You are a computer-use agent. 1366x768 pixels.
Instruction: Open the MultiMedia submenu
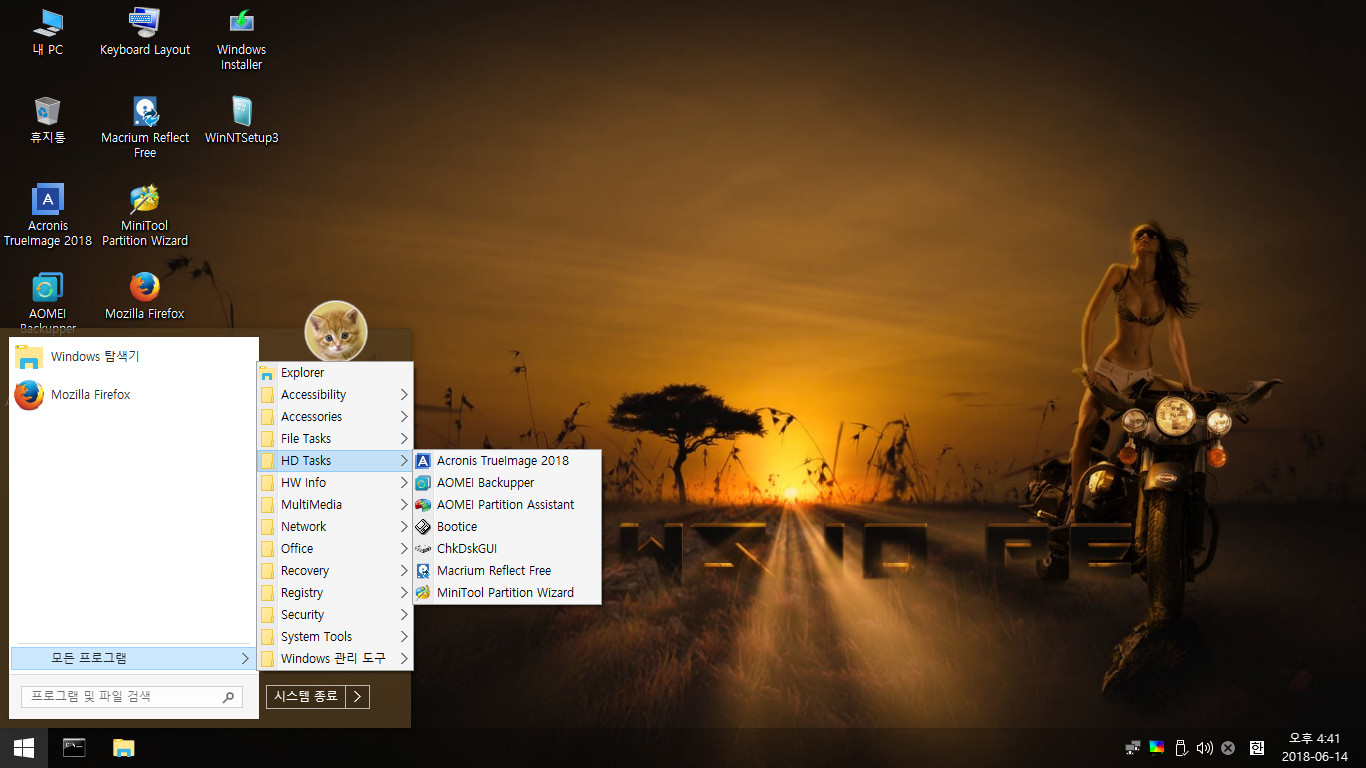click(x=334, y=505)
